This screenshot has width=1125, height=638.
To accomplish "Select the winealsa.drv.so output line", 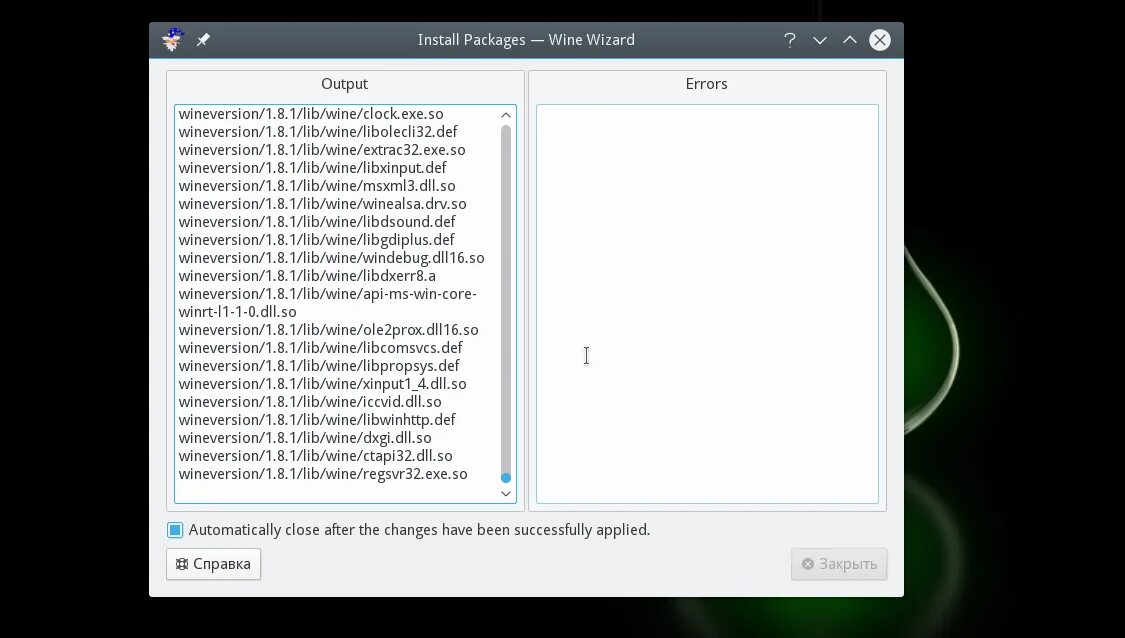I will click(322, 204).
